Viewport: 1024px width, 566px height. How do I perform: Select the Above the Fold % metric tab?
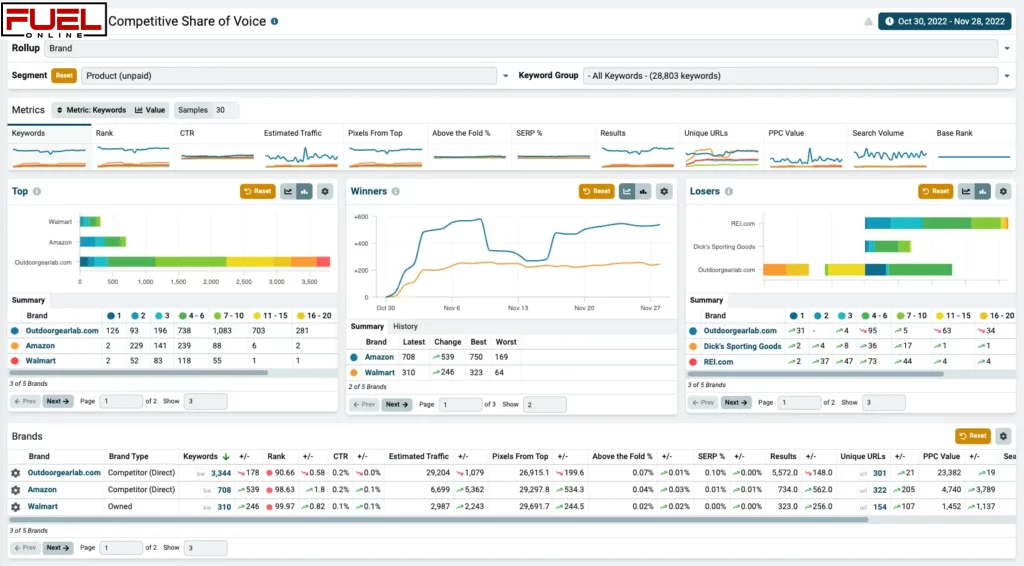click(x=470, y=147)
